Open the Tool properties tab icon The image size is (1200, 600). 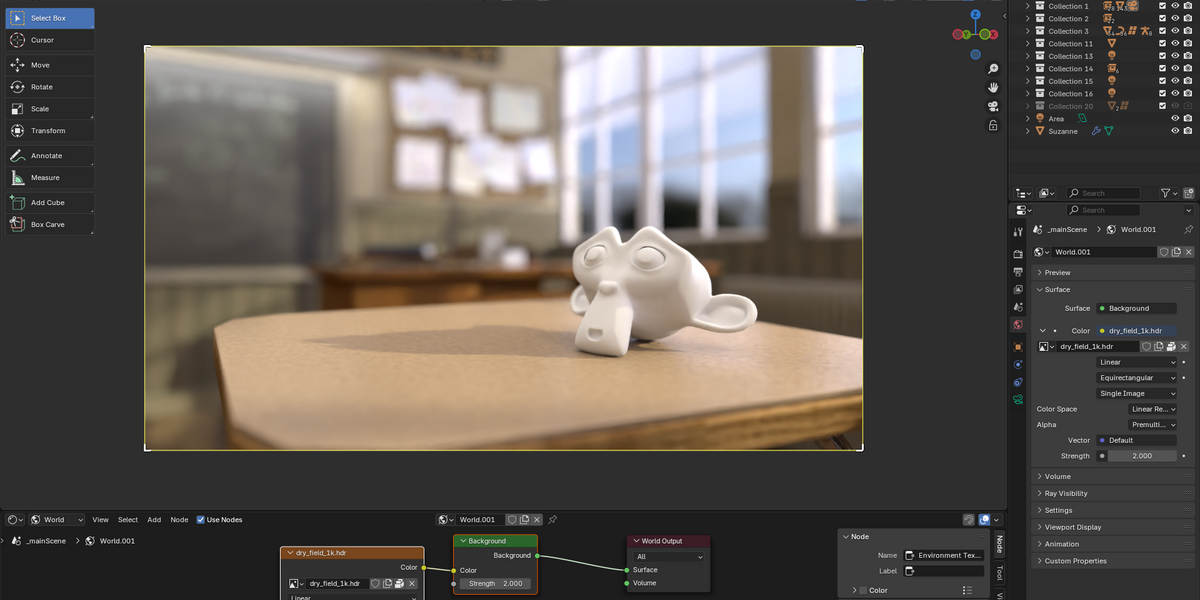tap(1018, 231)
